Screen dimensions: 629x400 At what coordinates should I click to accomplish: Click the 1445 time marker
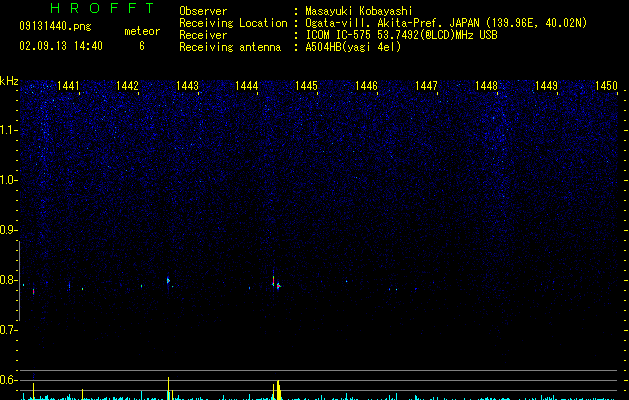coord(306,86)
